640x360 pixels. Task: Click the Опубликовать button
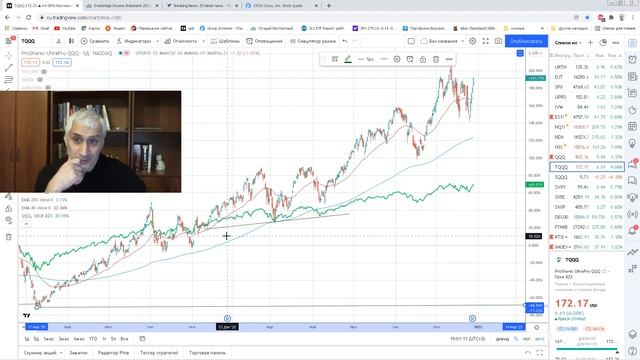coord(526,41)
